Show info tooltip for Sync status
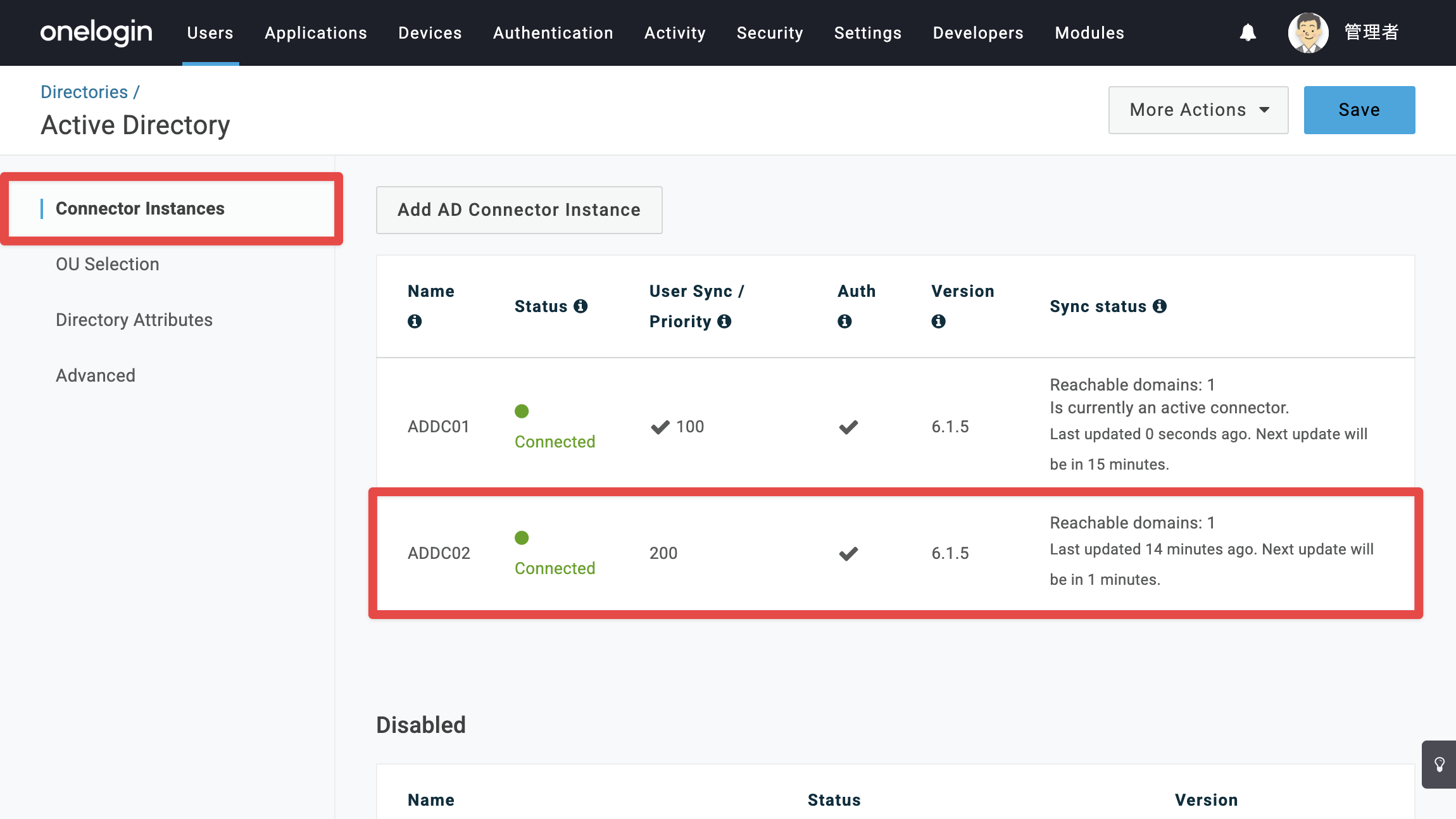This screenshot has height=819, width=1456. [x=1160, y=306]
